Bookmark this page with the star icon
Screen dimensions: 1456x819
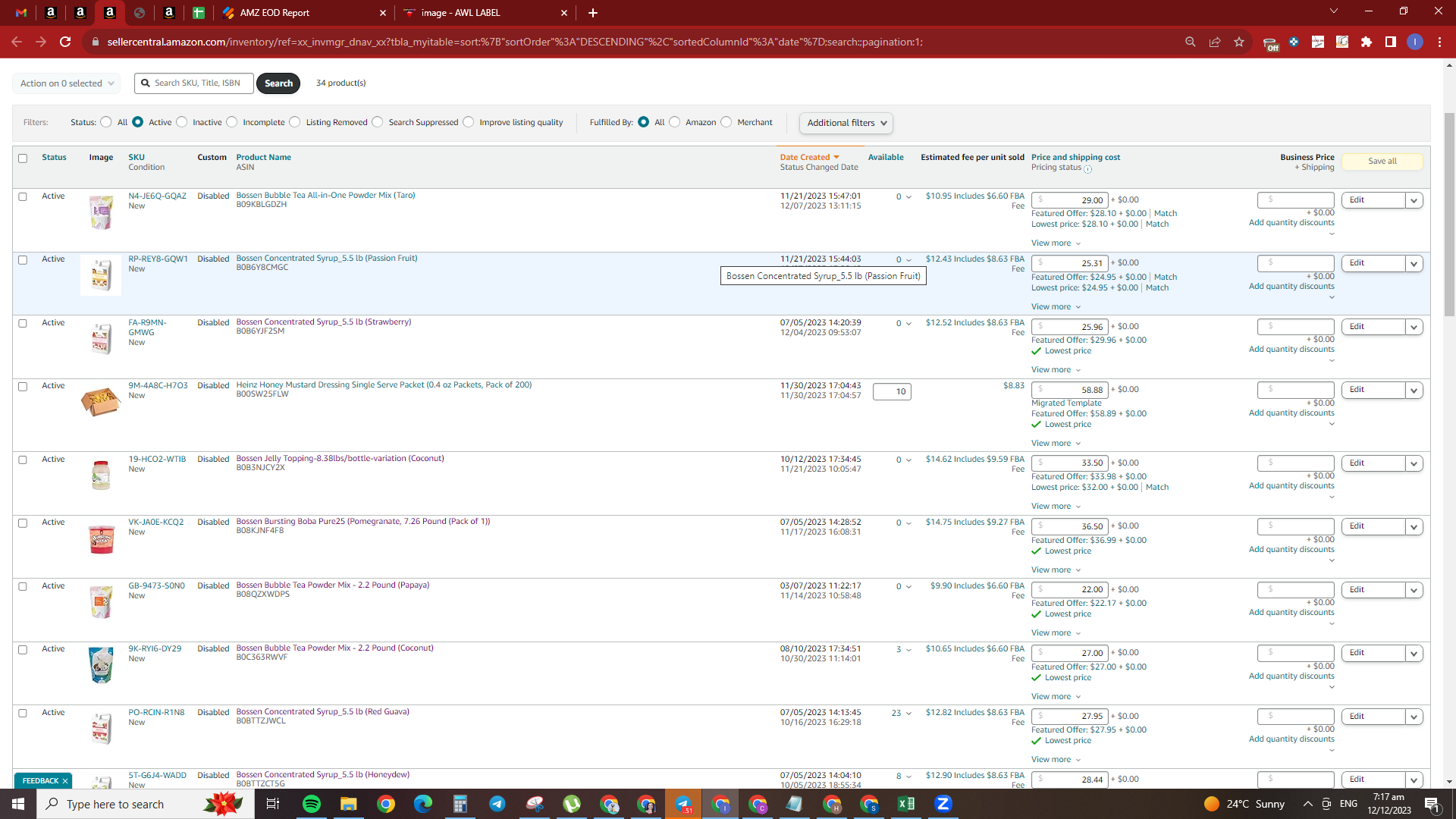(x=1239, y=42)
